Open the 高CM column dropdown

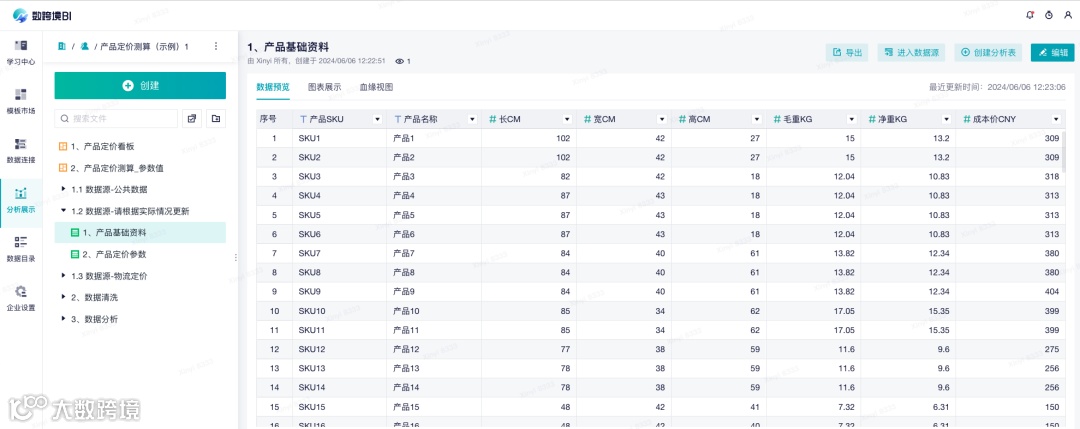[756, 119]
